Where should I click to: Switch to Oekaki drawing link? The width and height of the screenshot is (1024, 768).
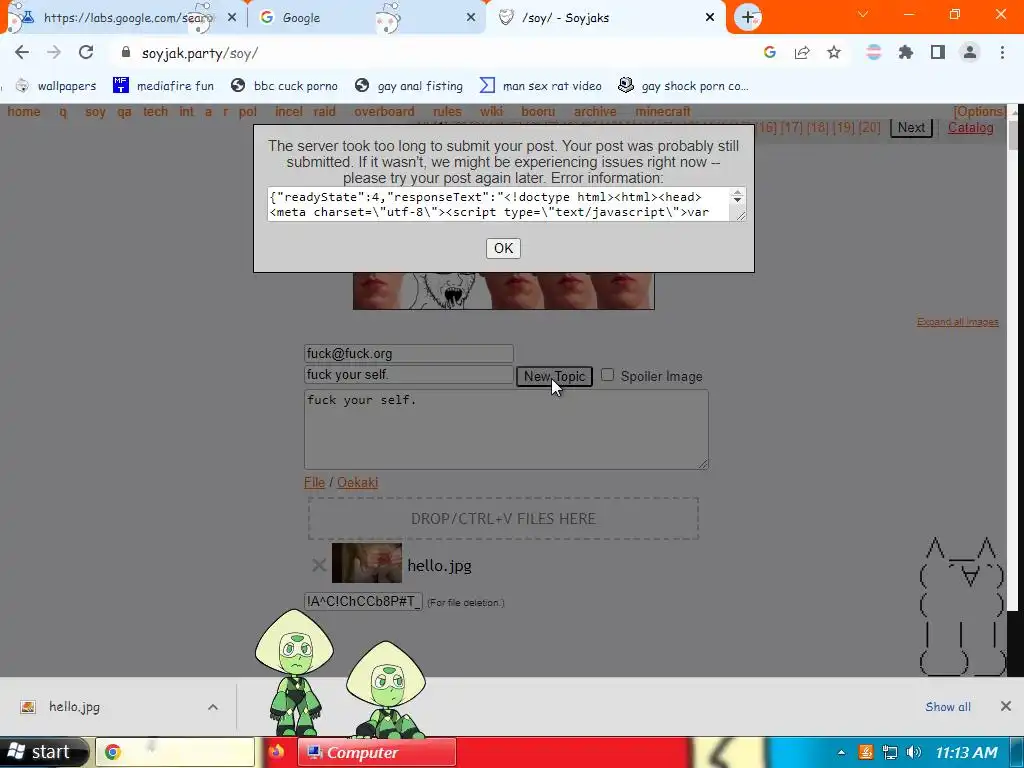click(357, 483)
